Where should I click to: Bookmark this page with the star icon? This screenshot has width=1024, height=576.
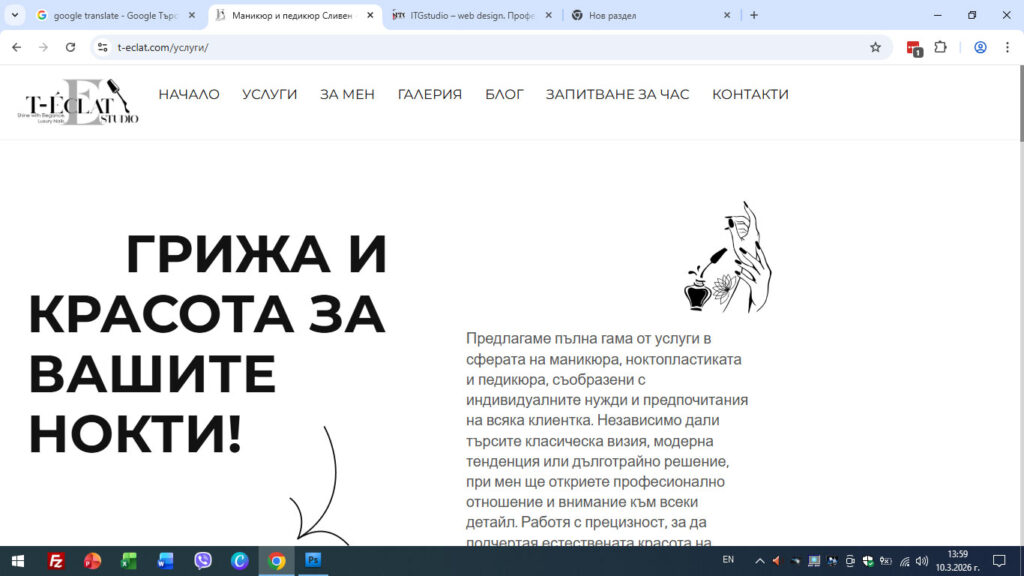pos(875,47)
